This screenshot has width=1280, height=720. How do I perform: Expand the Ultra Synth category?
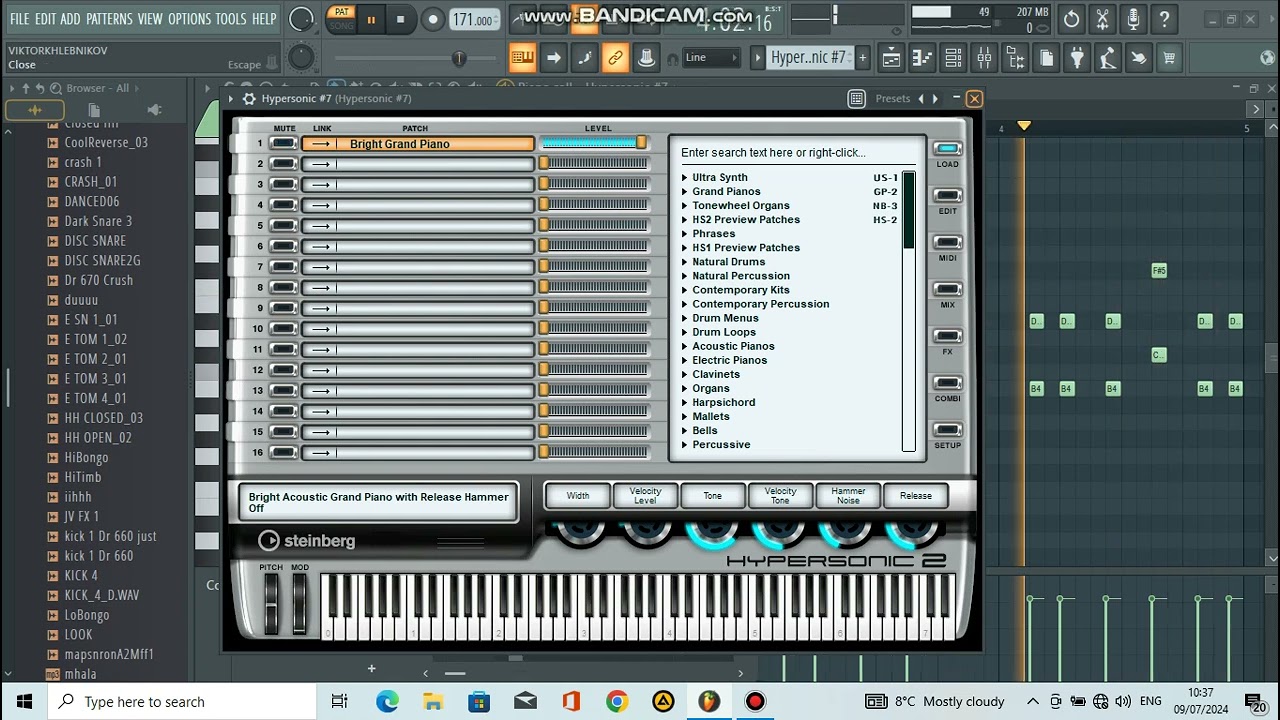pos(685,178)
